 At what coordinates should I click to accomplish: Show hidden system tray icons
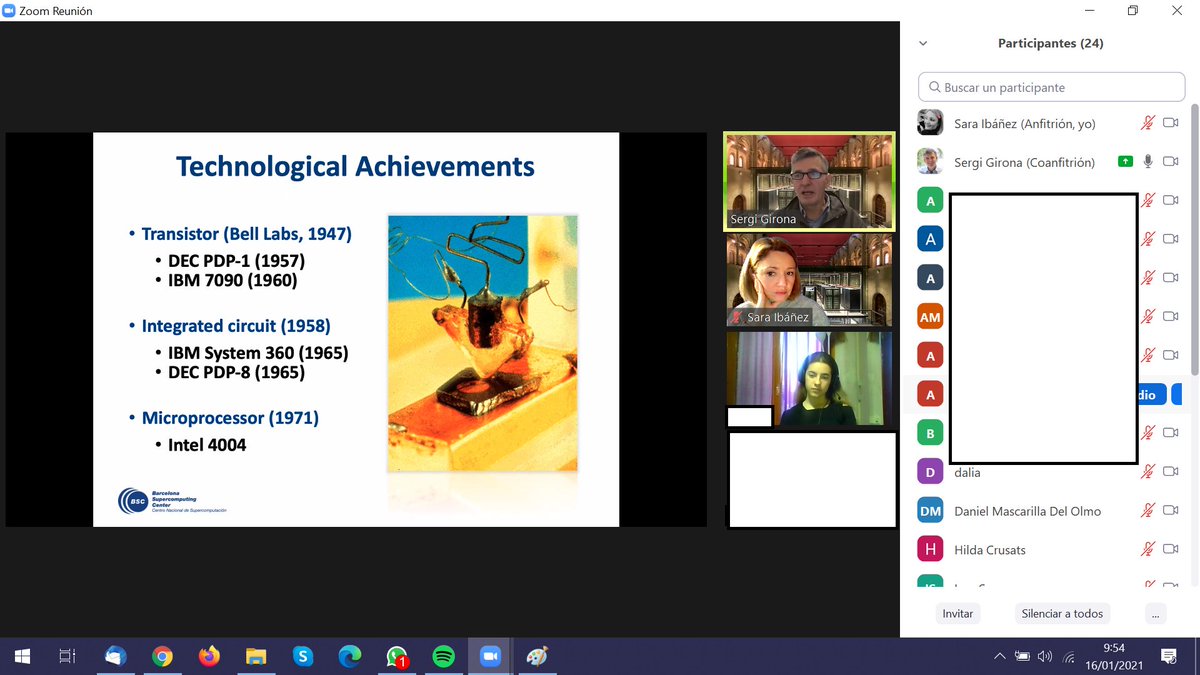coord(999,657)
